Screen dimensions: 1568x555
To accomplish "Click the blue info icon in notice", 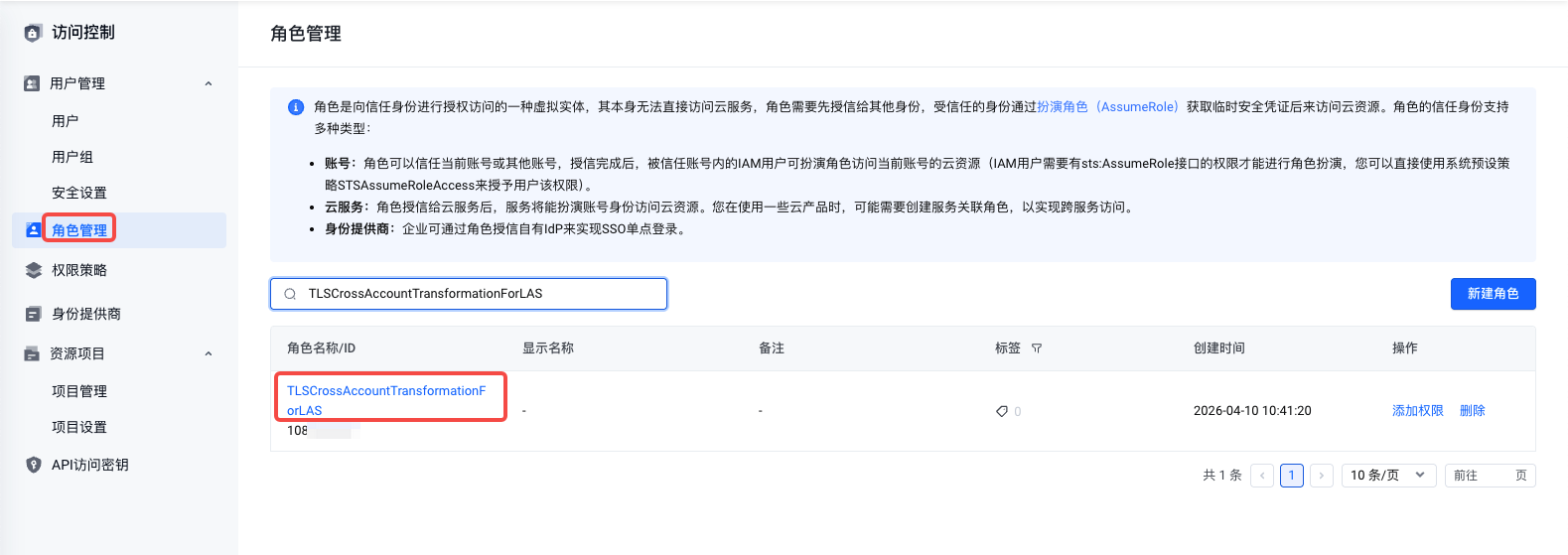I will 296,107.
